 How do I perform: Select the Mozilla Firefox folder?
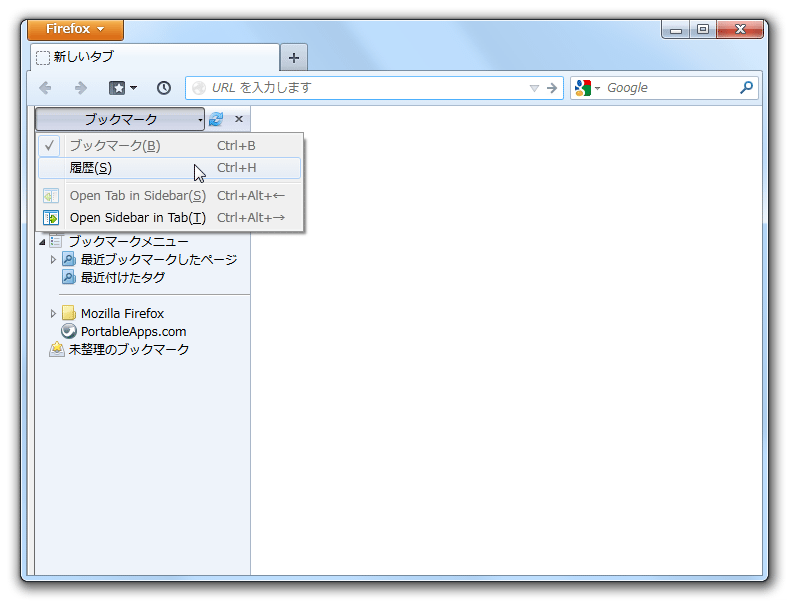click(122, 314)
